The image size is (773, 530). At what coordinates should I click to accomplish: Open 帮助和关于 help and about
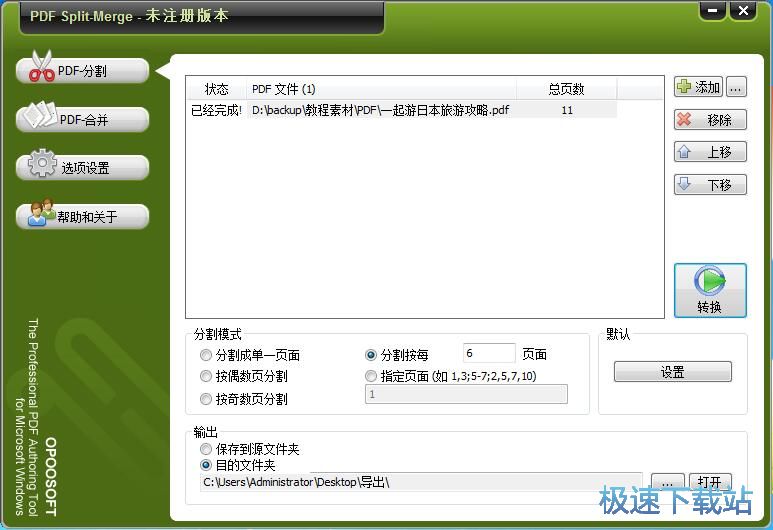coord(82,216)
